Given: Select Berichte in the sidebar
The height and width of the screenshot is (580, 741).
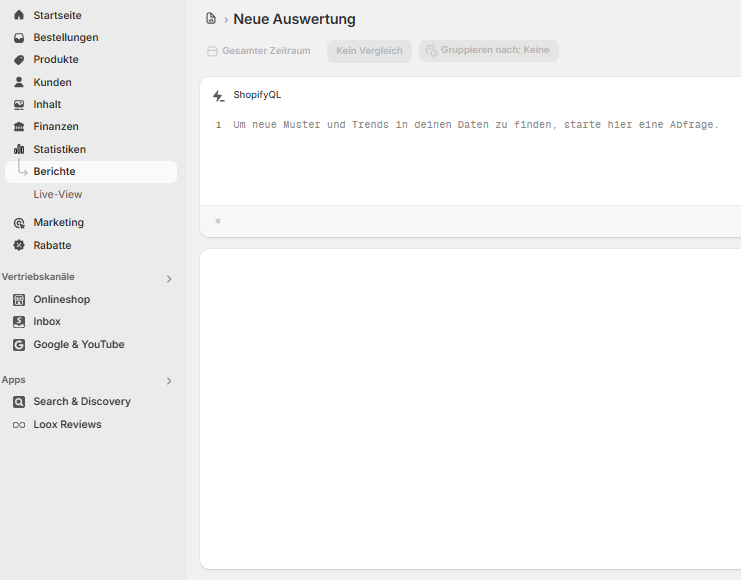Looking at the screenshot, I should point(54,172).
